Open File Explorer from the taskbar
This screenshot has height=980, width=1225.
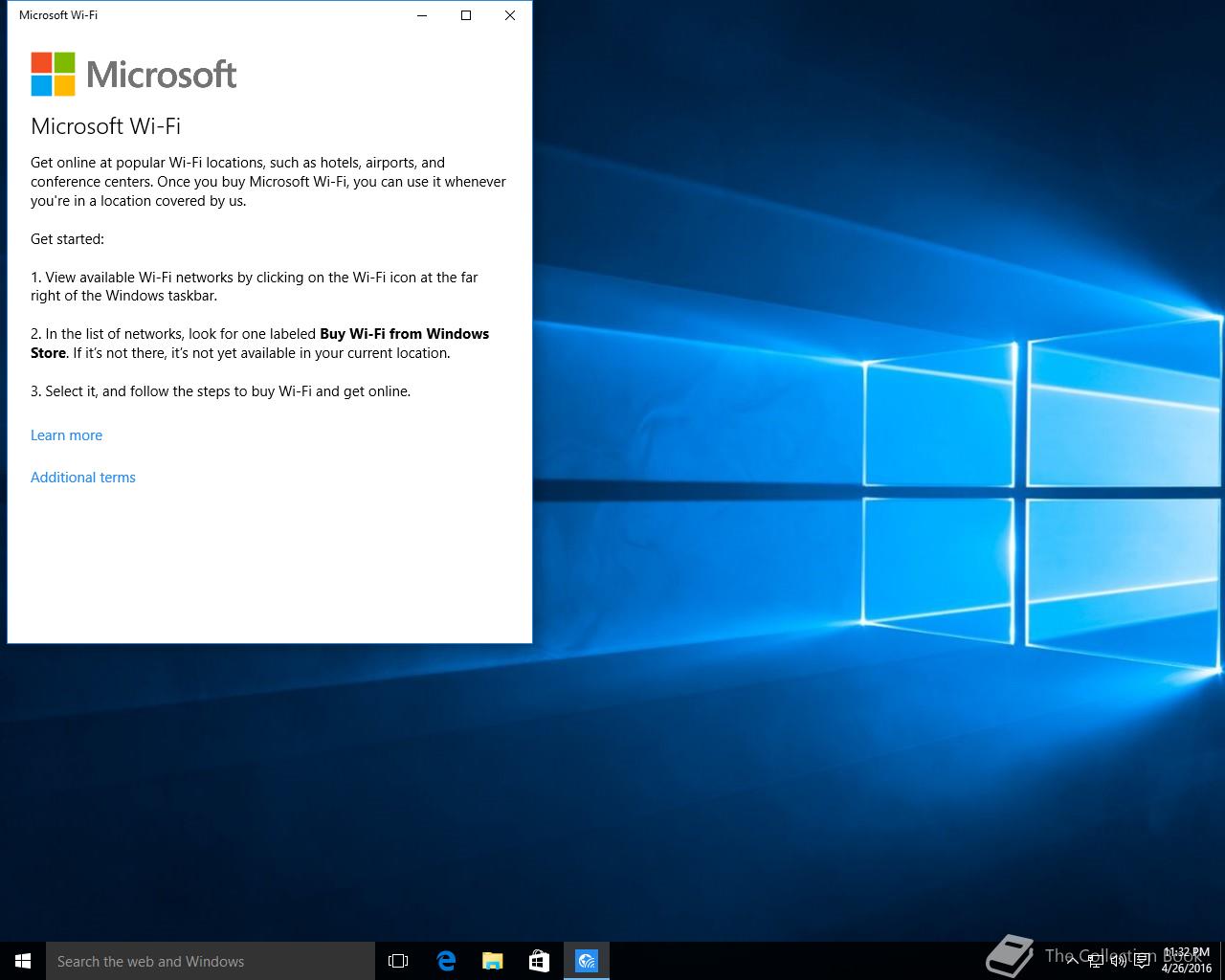point(492,961)
